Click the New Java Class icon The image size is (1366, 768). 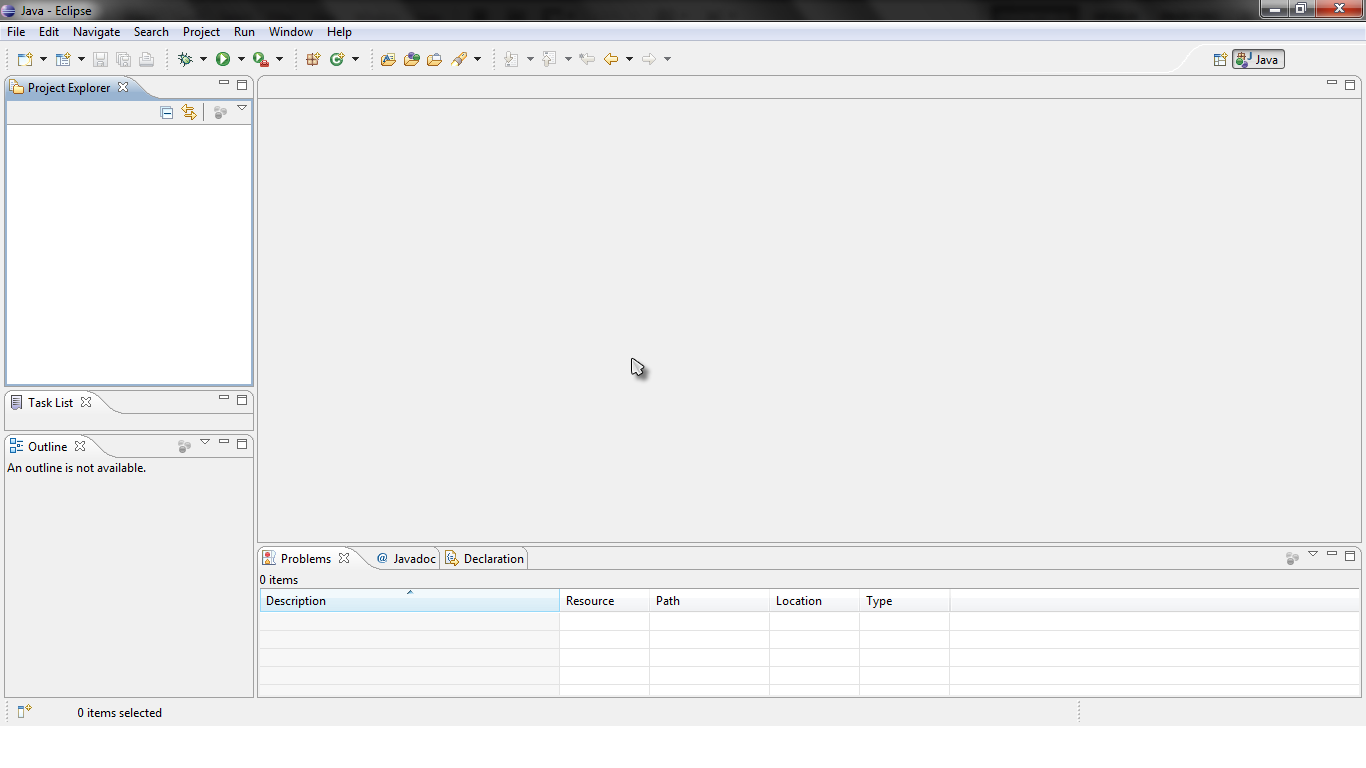pos(337,60)
